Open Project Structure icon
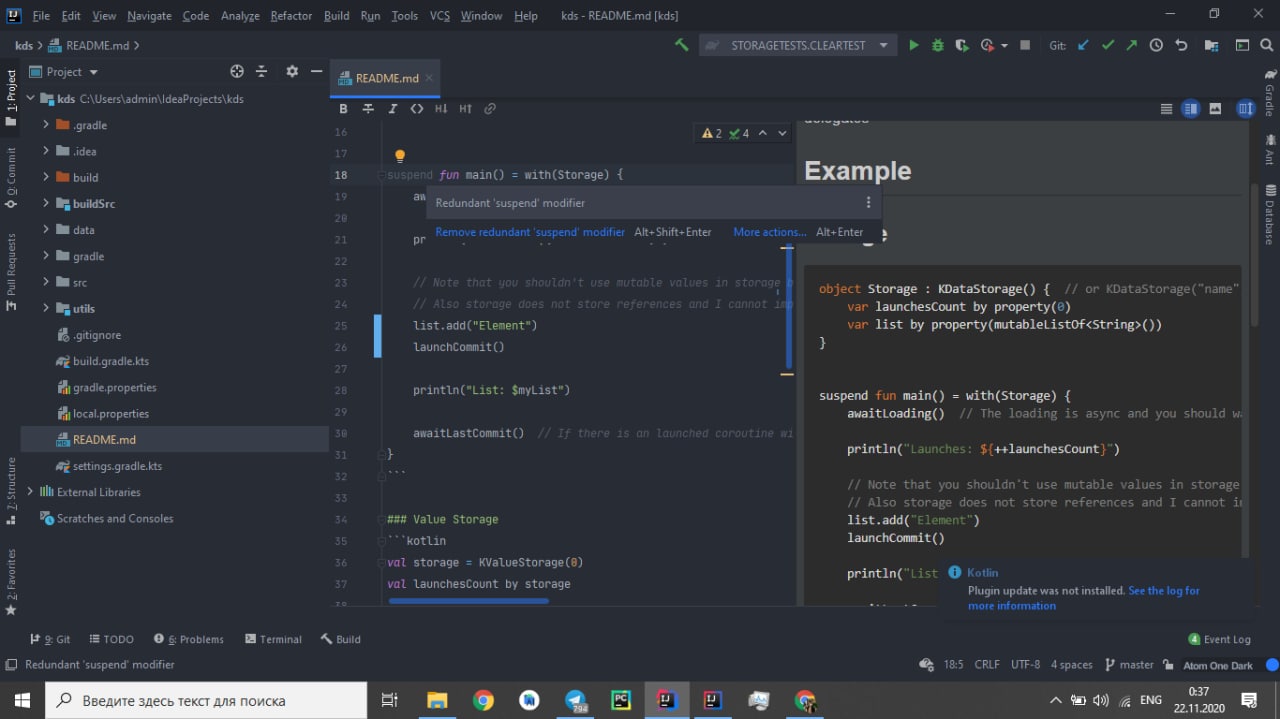The width and height of the screenshot is (1280, 719). click(x=1211, y=45)
